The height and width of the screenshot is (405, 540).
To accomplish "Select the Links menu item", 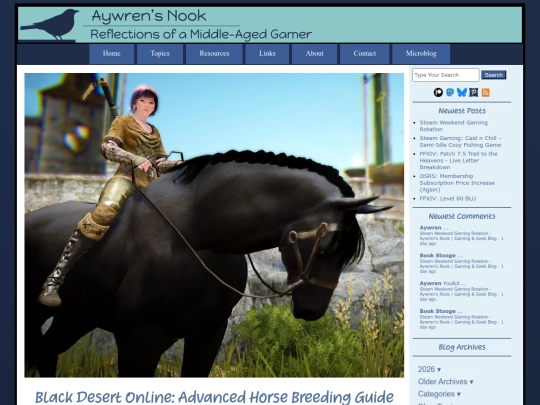I will pos(267,53).
